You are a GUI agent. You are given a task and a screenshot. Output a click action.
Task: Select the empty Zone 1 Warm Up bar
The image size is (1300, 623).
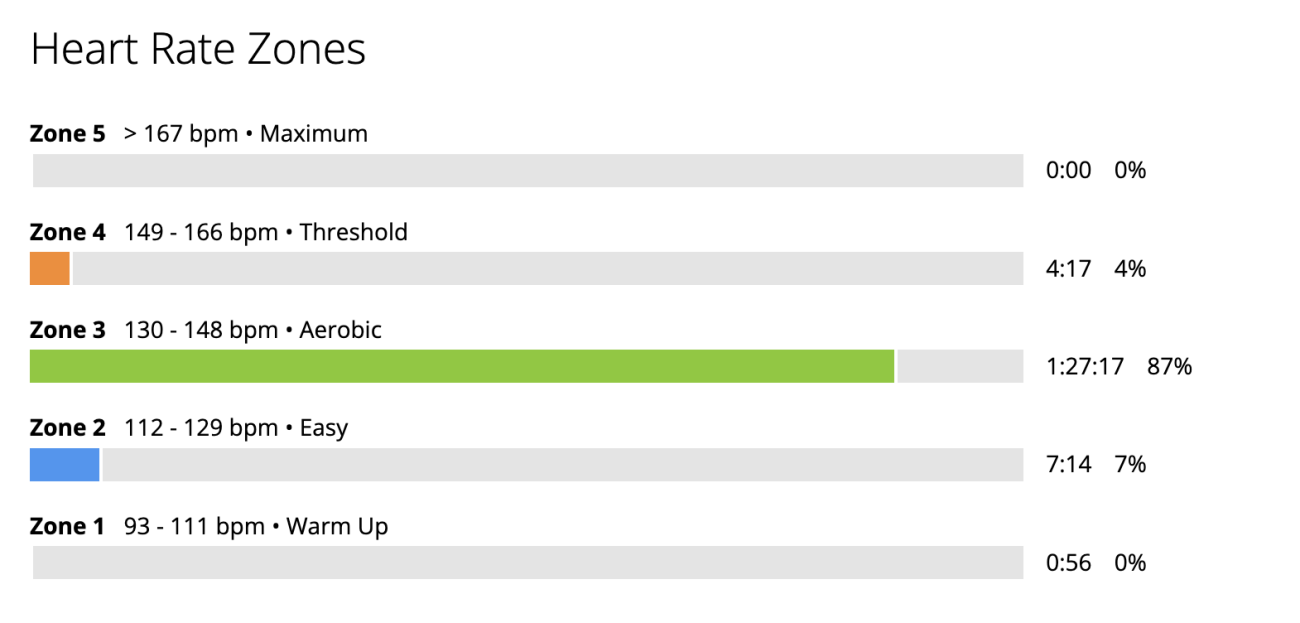tap(528, 562)
